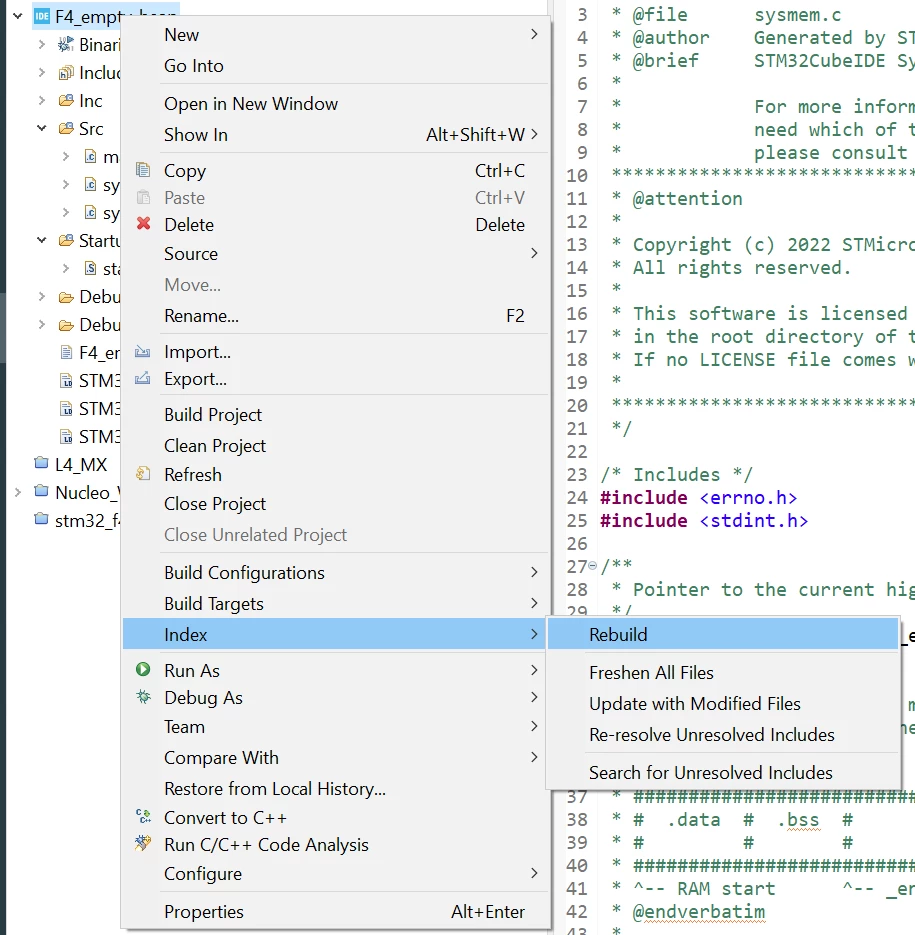Collapse the Src folder in tree

(42, 128)
